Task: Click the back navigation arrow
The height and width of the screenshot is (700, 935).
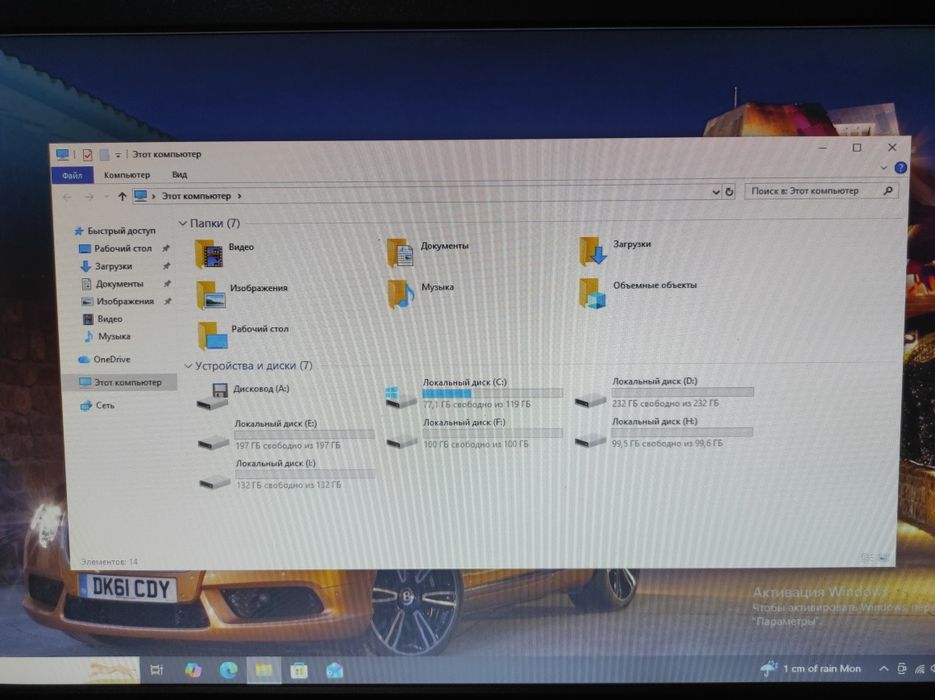Action: [67, 197]
